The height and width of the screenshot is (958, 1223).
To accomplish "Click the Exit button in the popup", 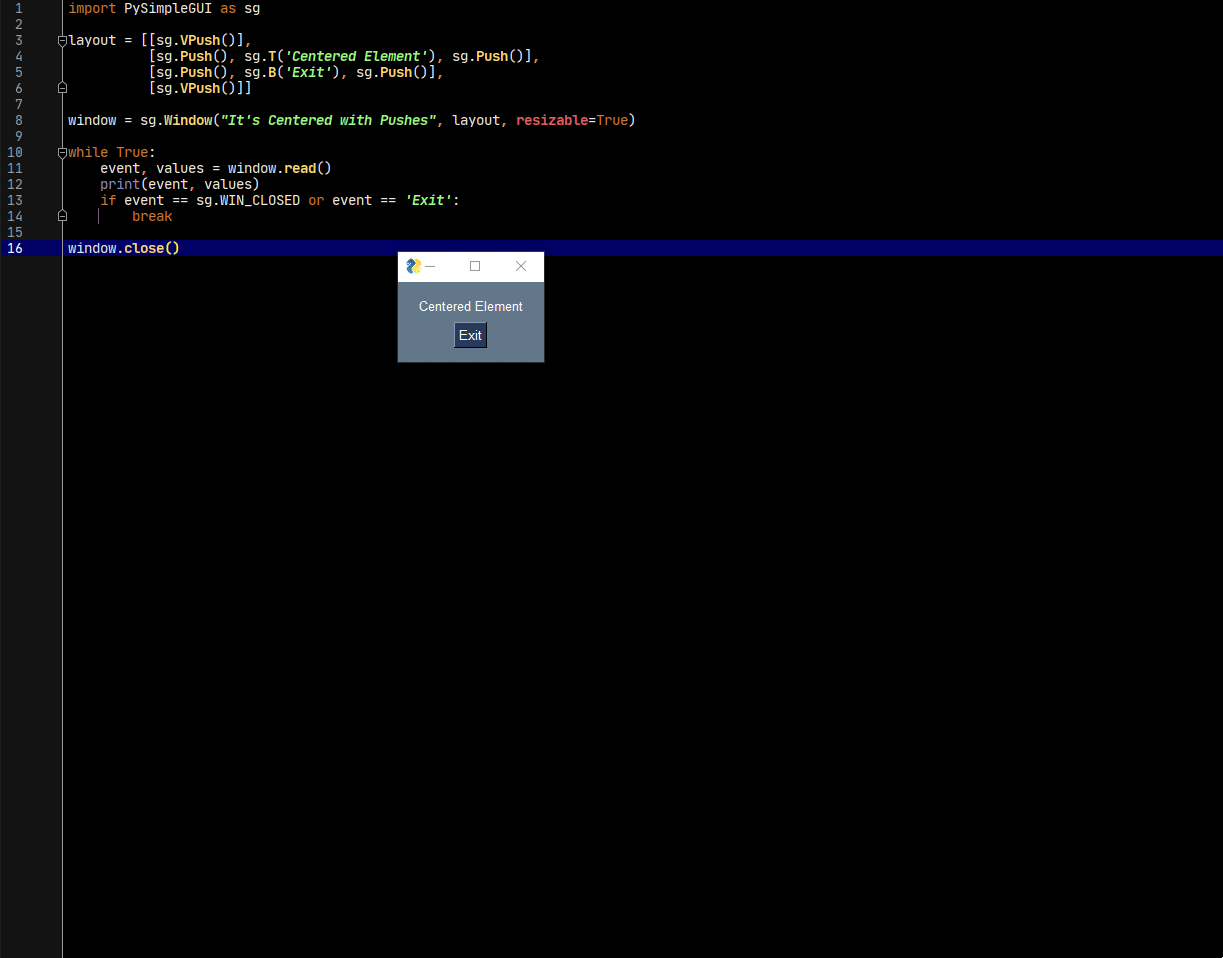I will click(470, 335).
